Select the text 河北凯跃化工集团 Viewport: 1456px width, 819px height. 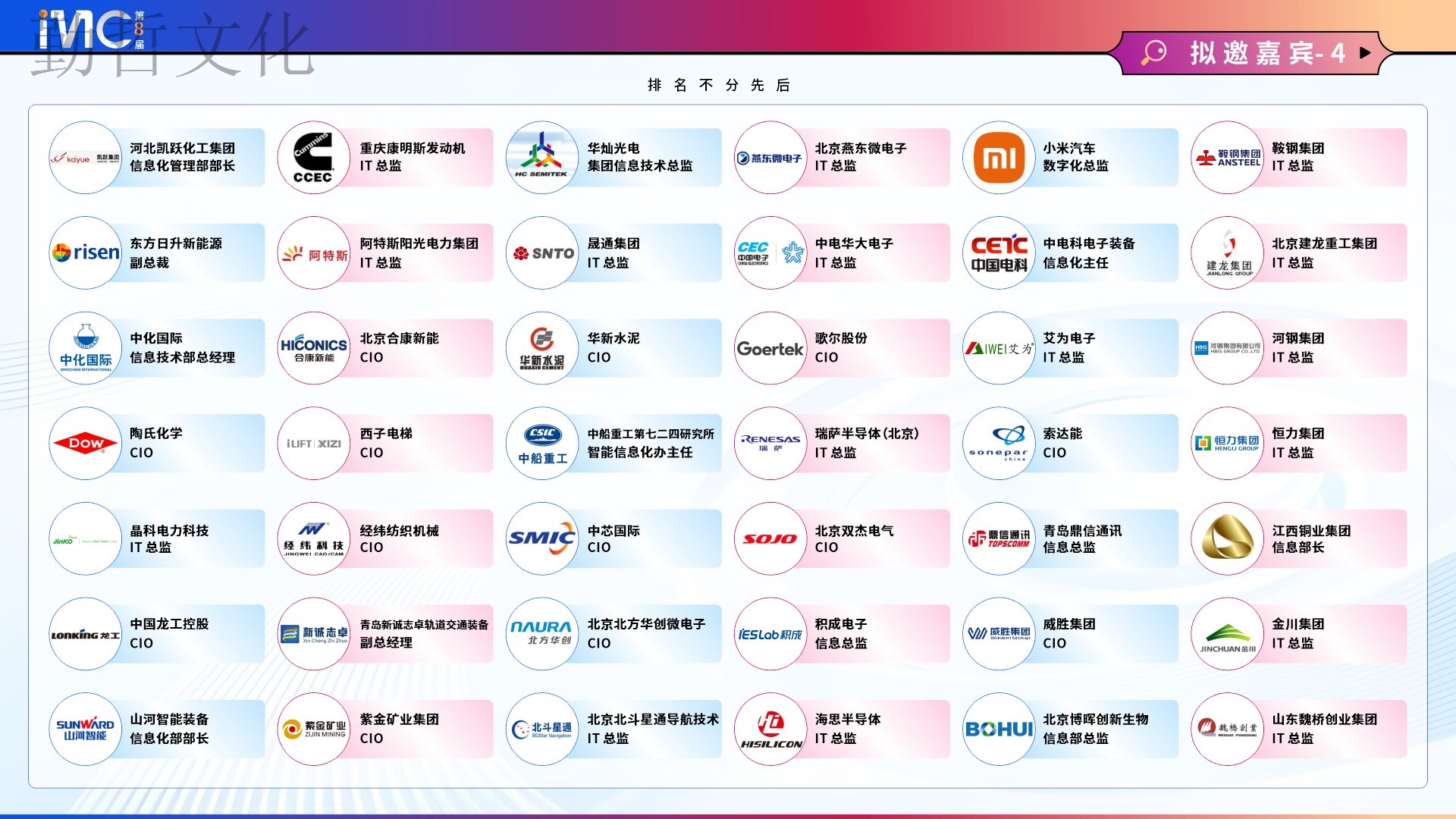[x=182, y=148]
